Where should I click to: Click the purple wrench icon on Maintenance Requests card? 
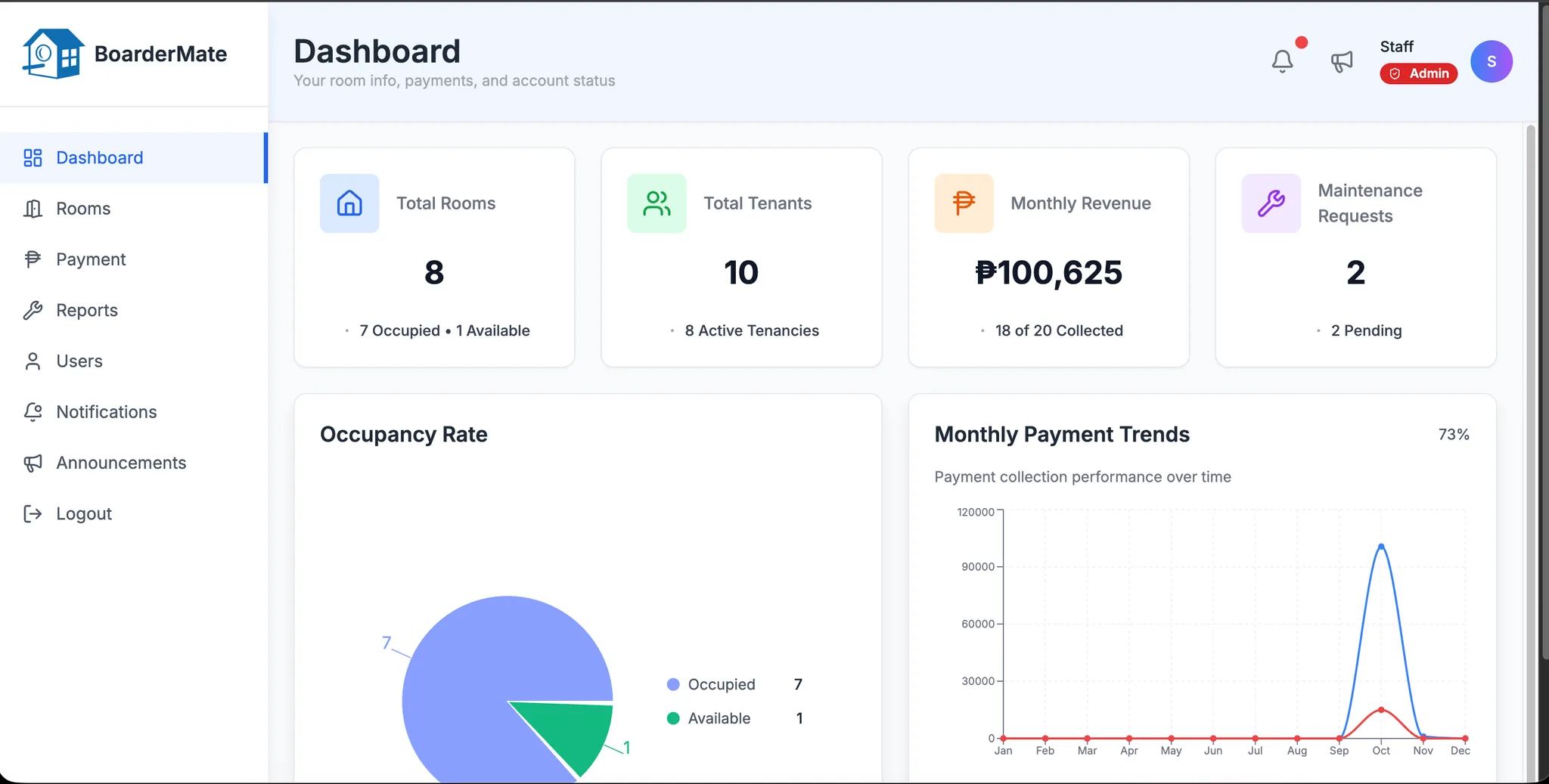(x=1271, y=203)
